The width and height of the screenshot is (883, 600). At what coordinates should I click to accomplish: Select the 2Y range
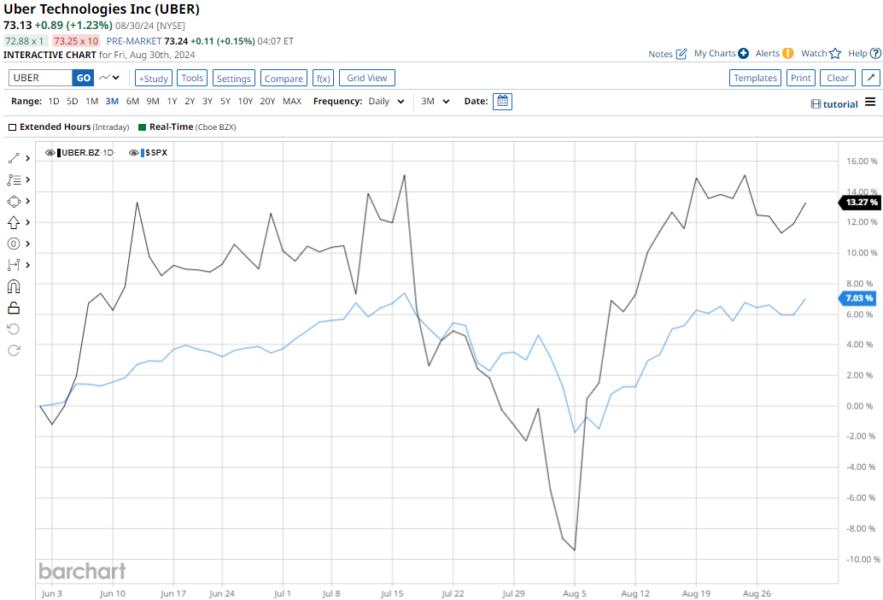tap(190, 101)
